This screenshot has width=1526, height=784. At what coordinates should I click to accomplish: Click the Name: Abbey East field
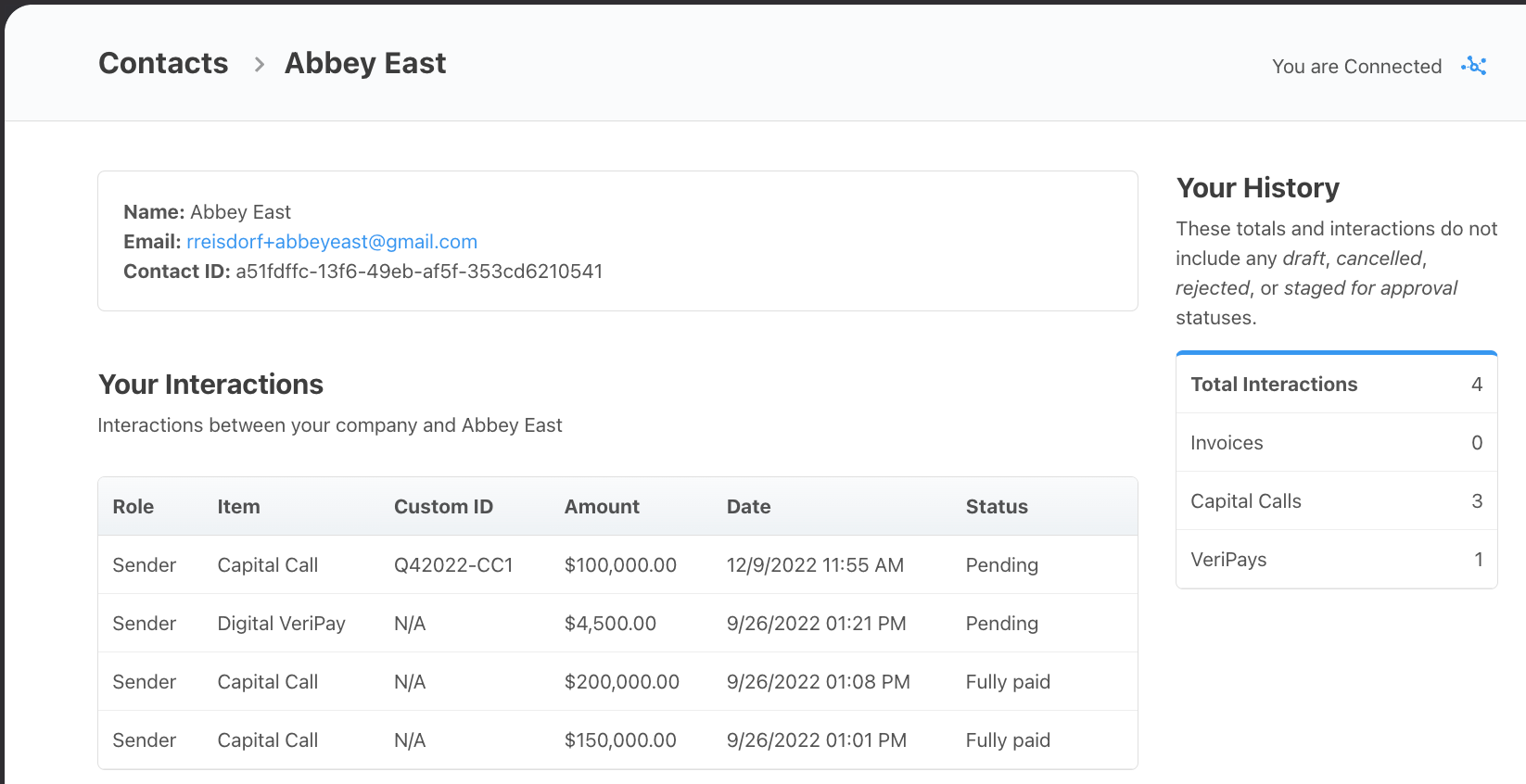207,212
